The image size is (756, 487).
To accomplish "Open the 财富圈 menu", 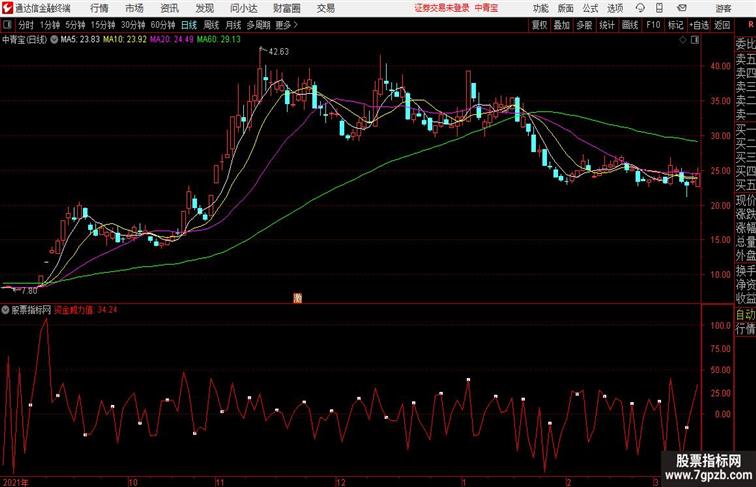I will pyautogui.click(x=286, y=8).
